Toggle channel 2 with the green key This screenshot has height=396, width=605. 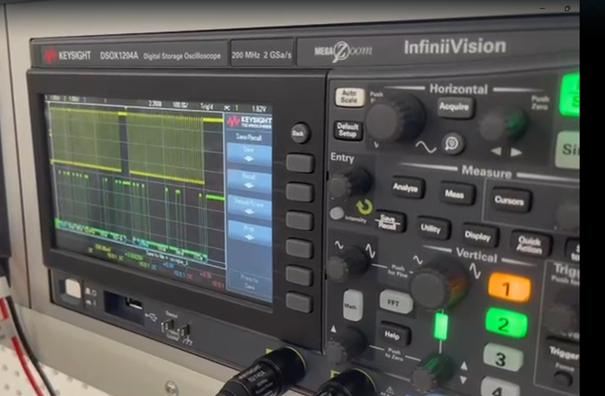coord(506,323)
